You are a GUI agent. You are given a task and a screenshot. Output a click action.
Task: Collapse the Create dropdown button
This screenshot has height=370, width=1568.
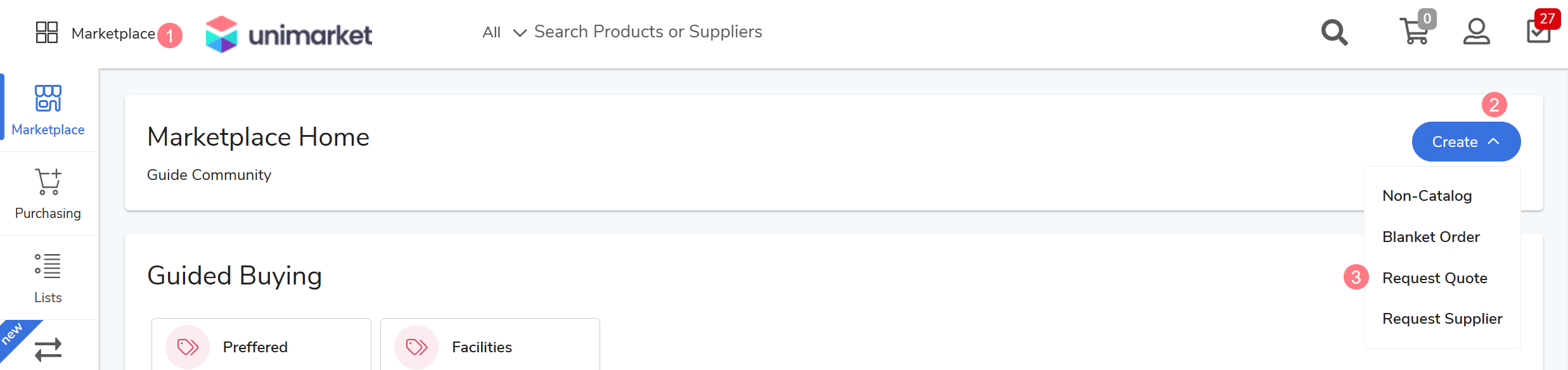1466,142
